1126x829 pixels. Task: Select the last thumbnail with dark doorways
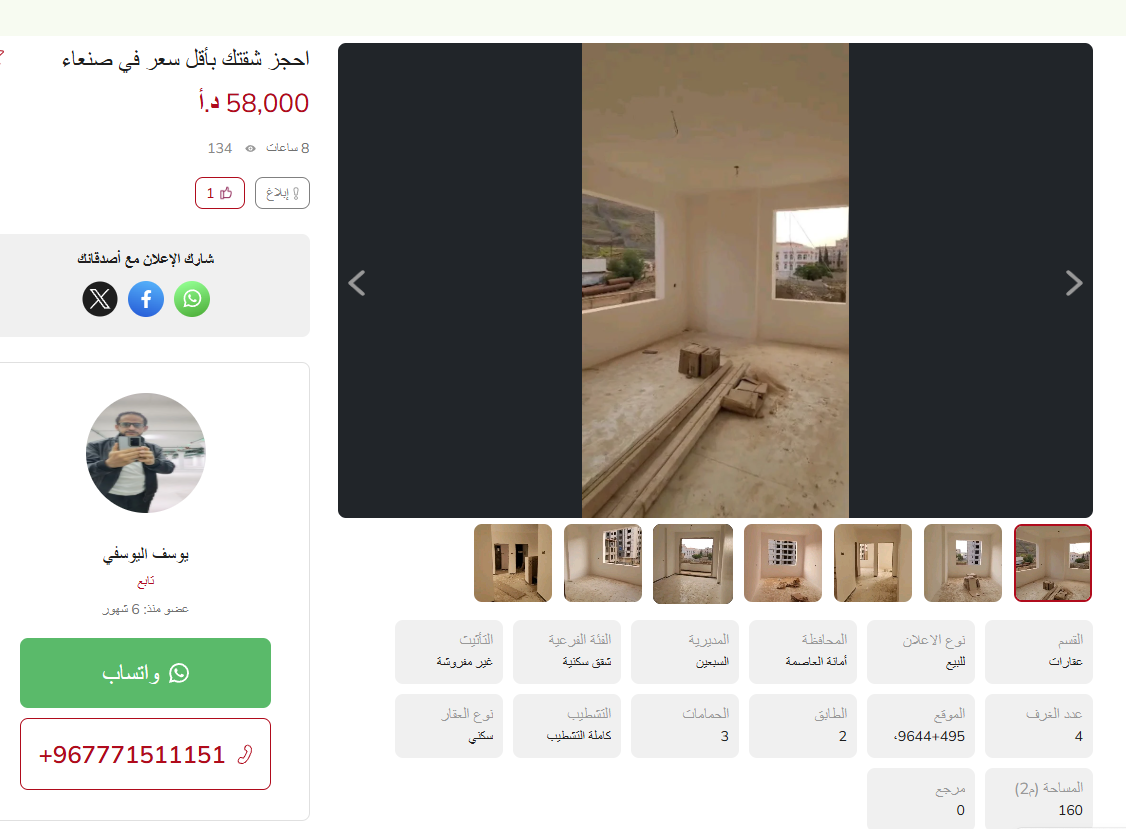pyautogui.click(x=513, y=563)
